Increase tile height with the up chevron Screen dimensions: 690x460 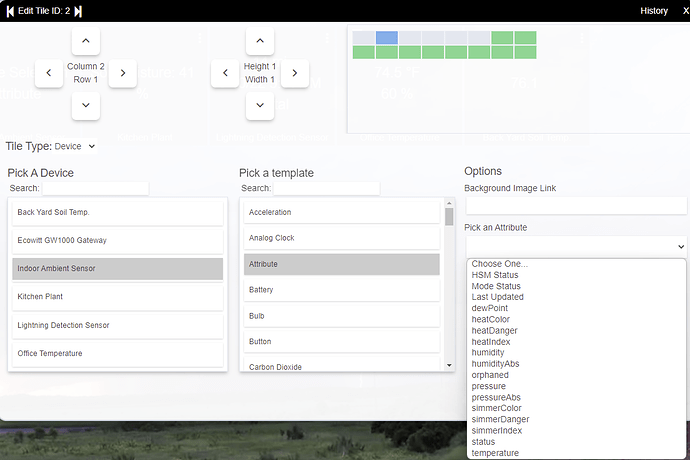pyautogui.click(x=259, y=41)
